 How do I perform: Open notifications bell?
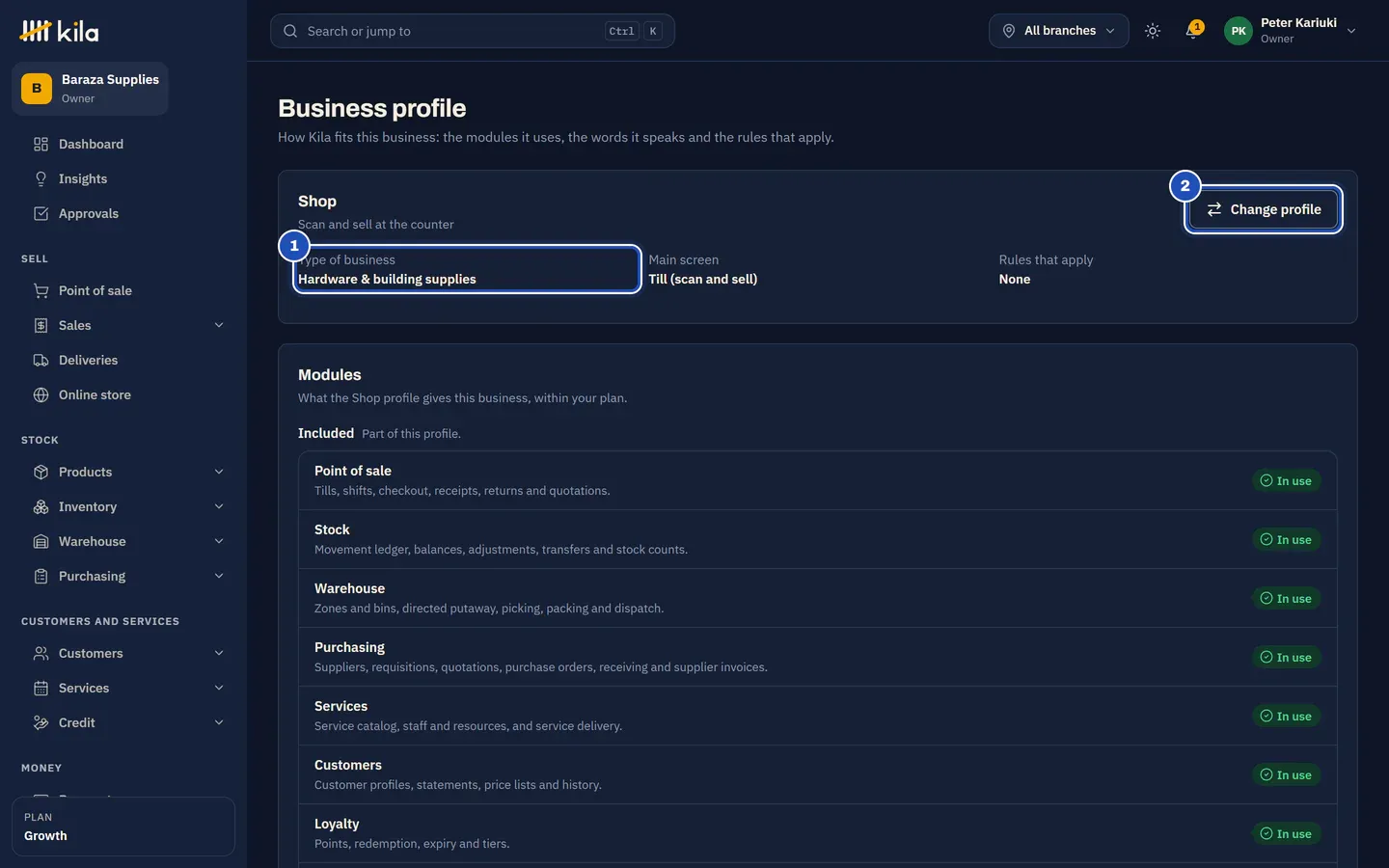pyautogui.click(x=1193, y=30)
